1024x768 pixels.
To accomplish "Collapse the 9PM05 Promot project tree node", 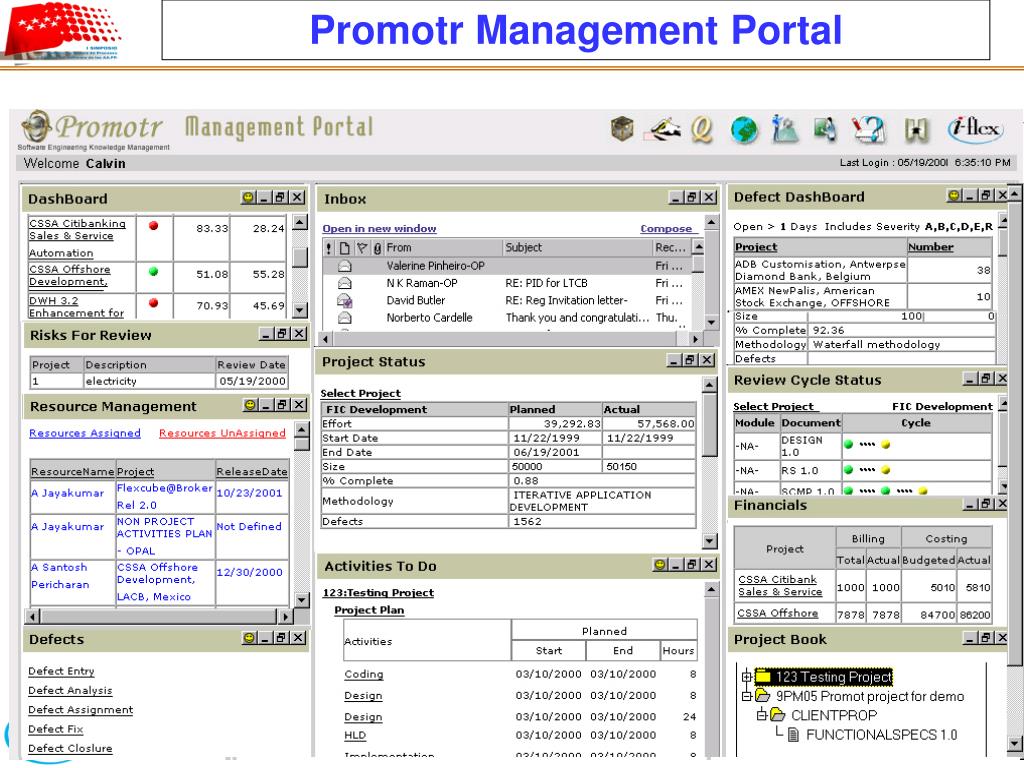I will pos(747,697).
